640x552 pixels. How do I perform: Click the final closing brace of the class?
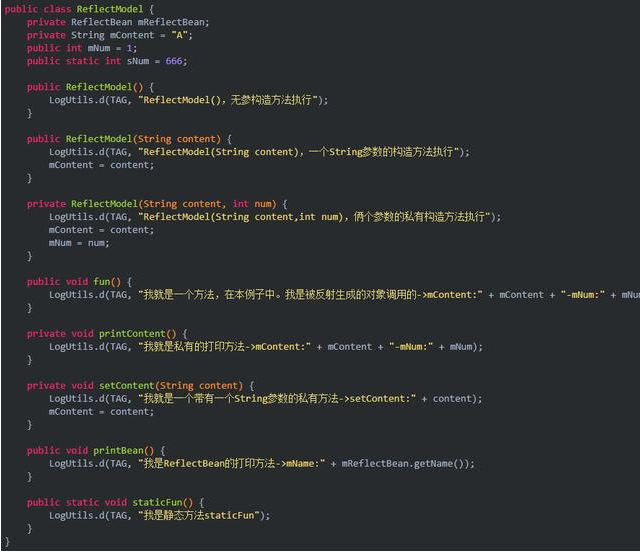(x=8, y=542)
